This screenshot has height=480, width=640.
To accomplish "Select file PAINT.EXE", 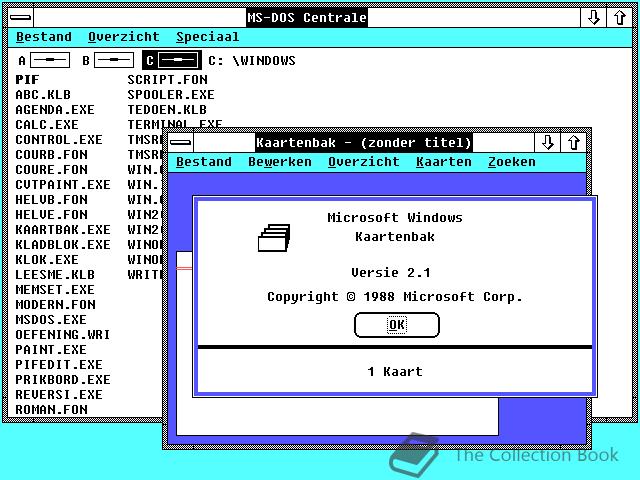I will pyautogui.click(x=51, y=350).
